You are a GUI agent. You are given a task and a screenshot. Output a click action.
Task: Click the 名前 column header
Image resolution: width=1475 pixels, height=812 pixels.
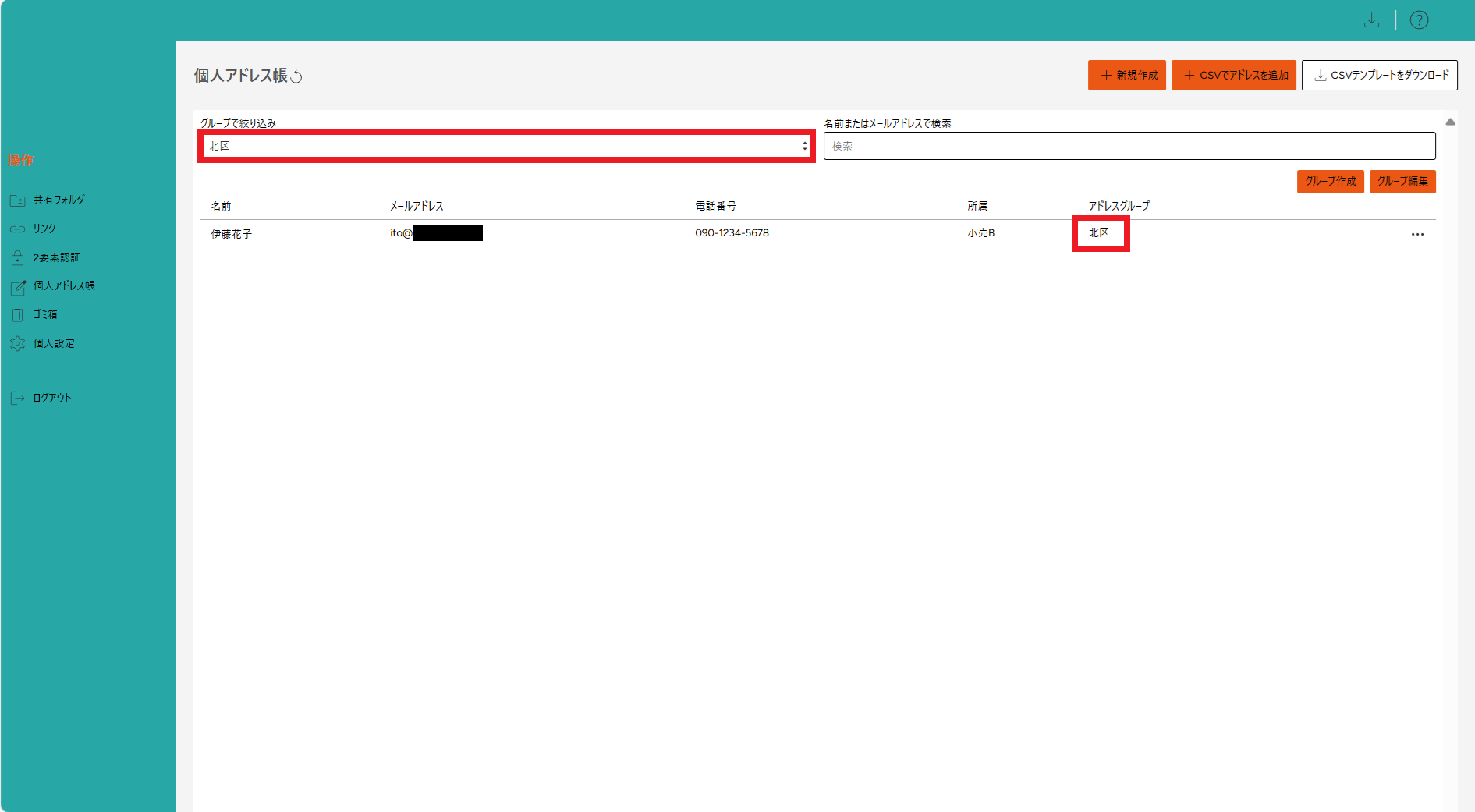[x=222, y=206]
